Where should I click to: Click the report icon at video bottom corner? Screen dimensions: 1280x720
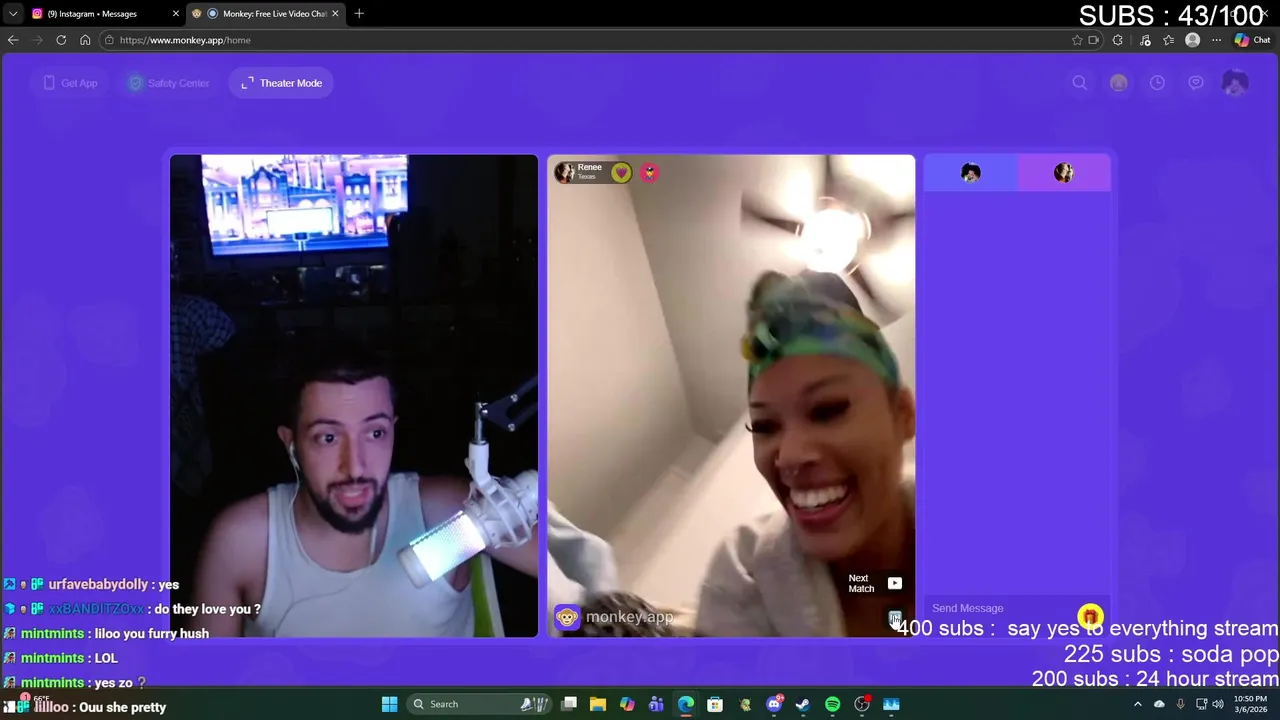pos(895,618)
